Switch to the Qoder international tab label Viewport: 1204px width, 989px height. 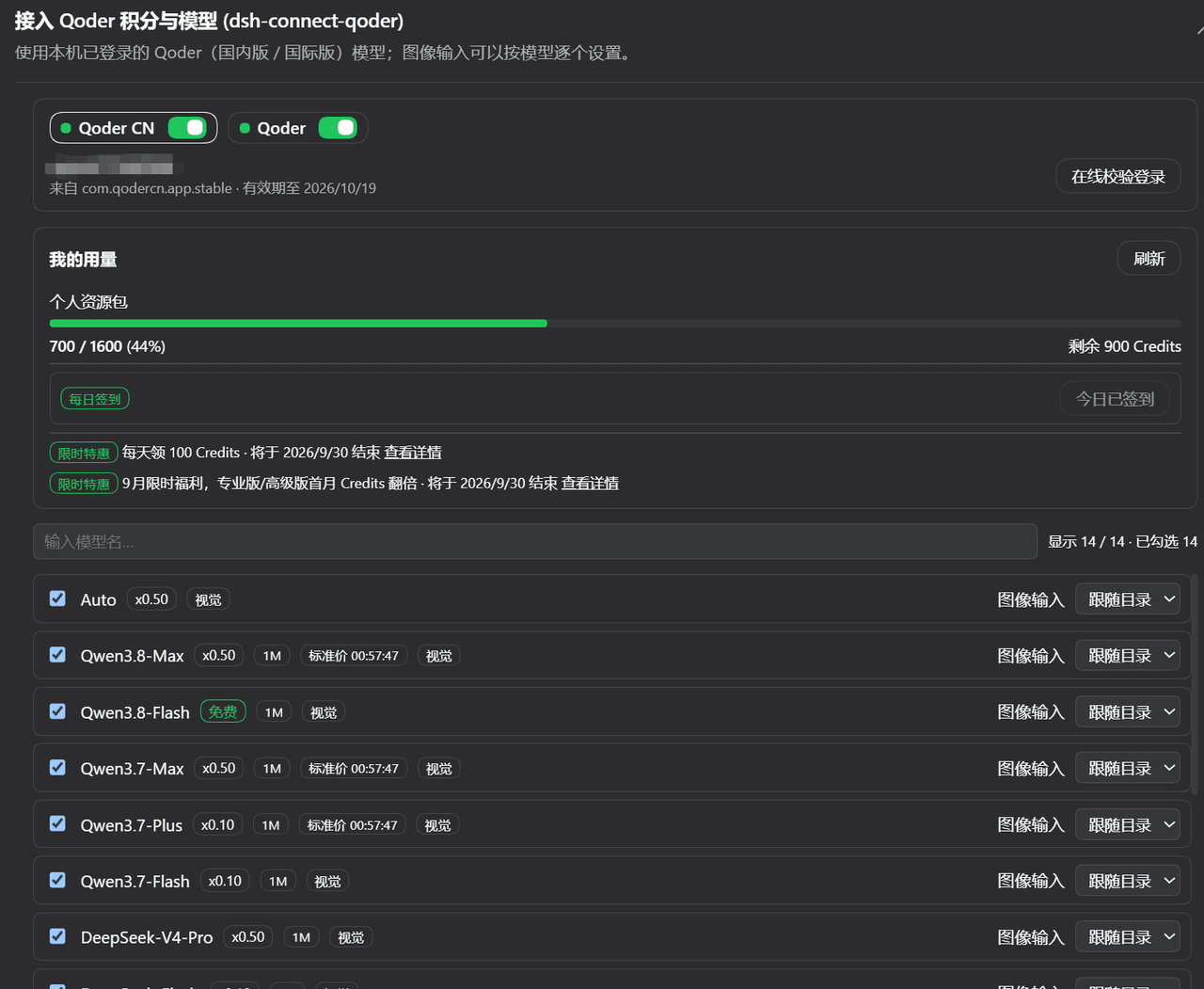coord(281,128)
